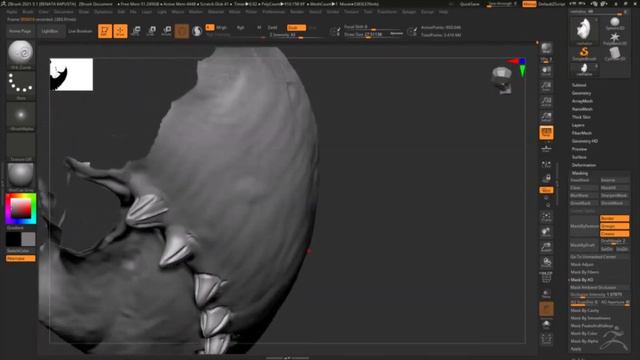This screenshot has height=360, width=640.
Task: Open LightBox browser
Action: (x=50, y=31)
